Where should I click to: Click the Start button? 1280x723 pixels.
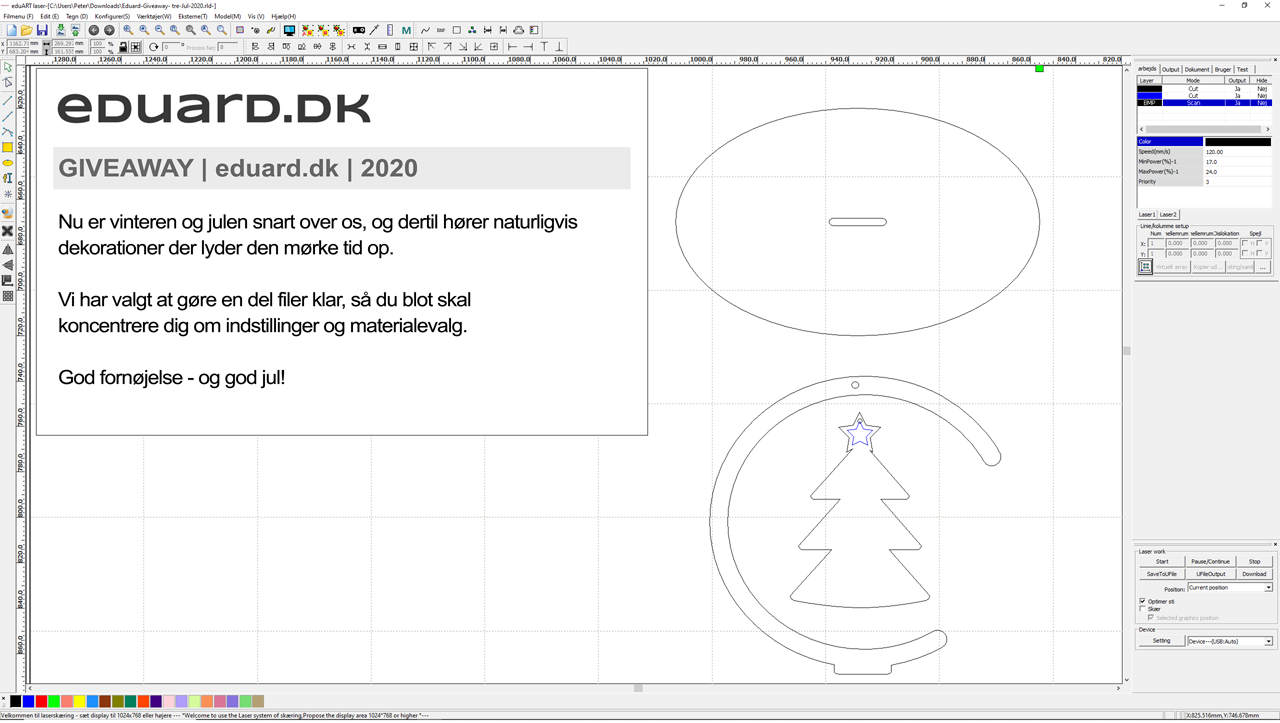1162,562
